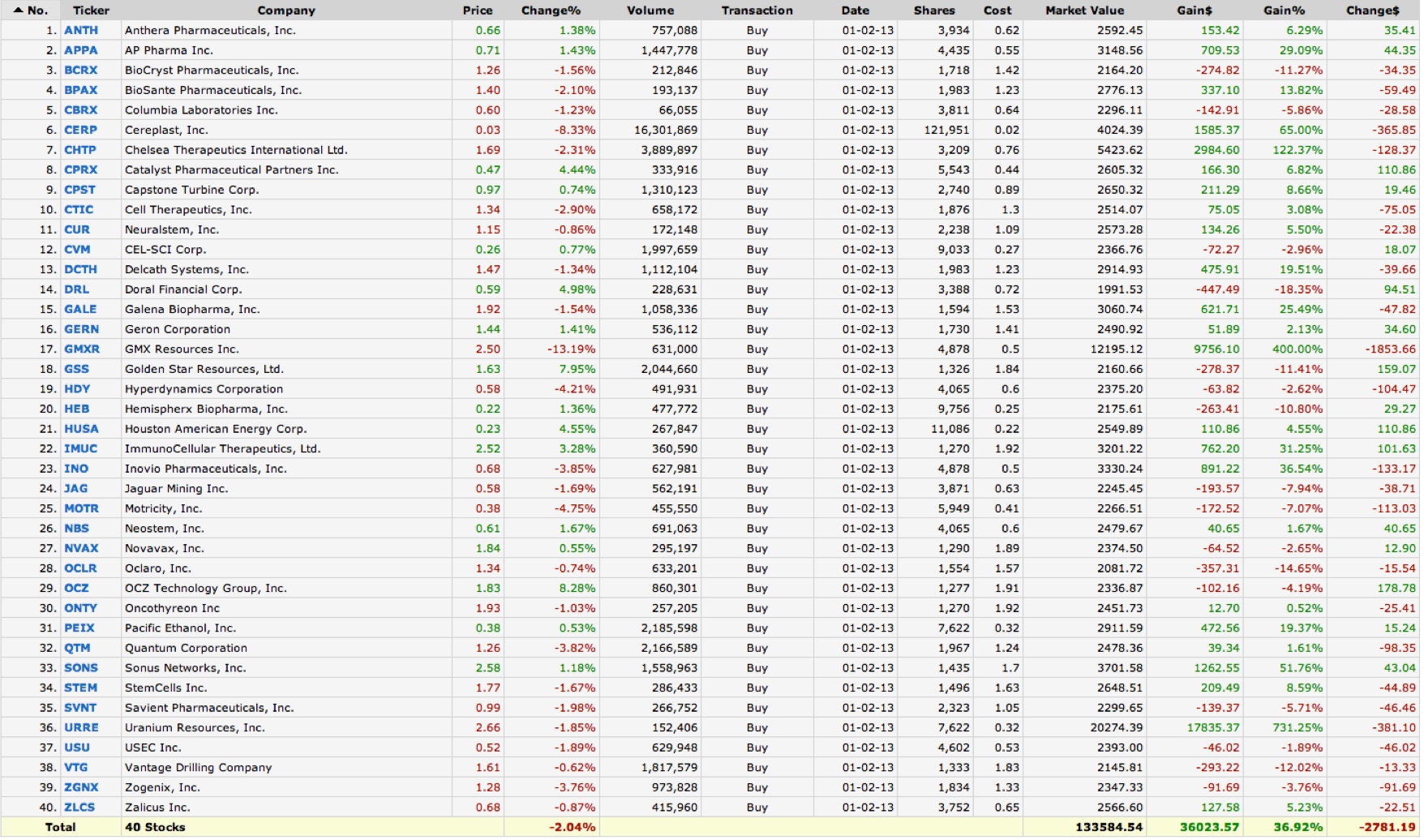Image resolution: width=1424 pixels, height=840 pixels.
Task: Open the CHTP ticker link
Action: coord(80,150)
